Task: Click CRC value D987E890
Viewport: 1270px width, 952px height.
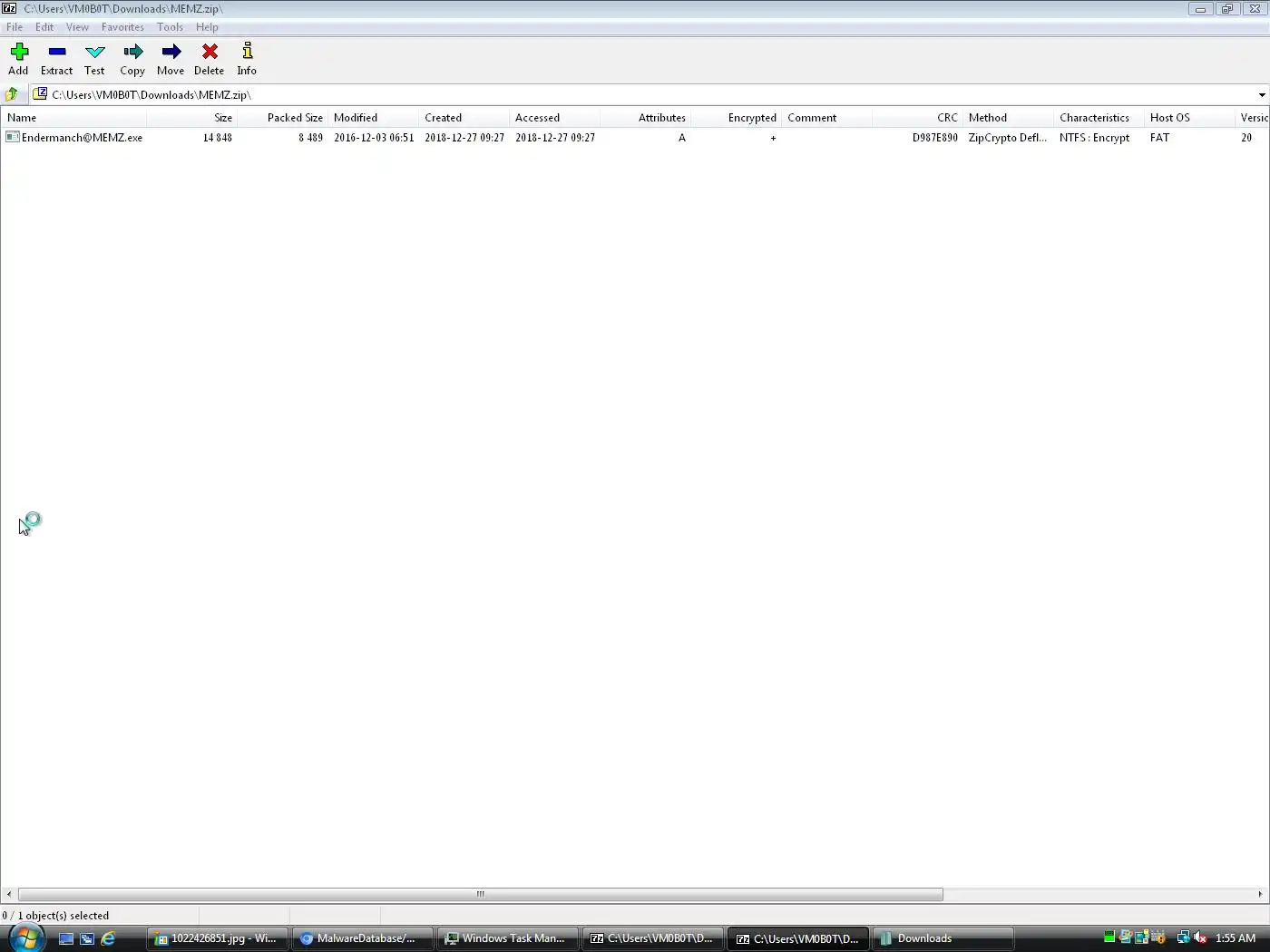Action: click(x=935, y=138)
